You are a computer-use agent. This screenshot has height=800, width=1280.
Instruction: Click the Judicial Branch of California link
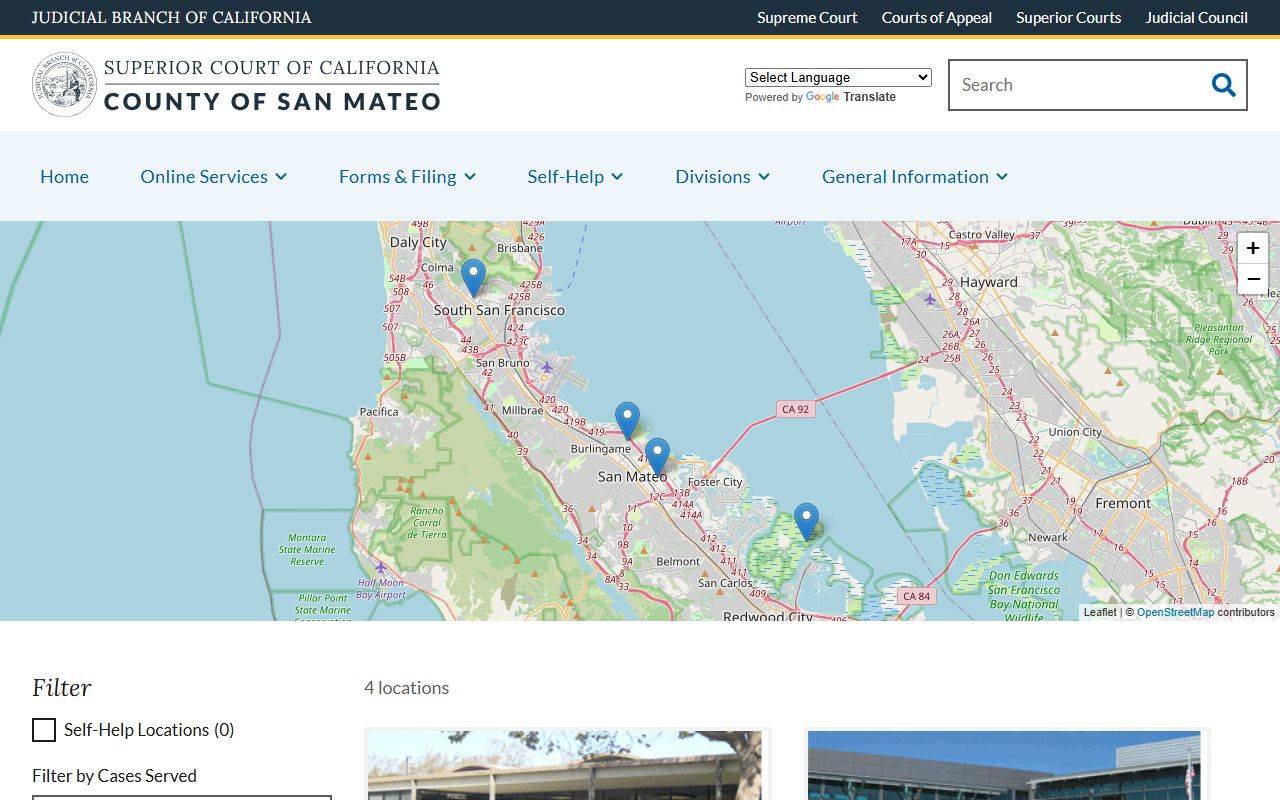[171, 17]
